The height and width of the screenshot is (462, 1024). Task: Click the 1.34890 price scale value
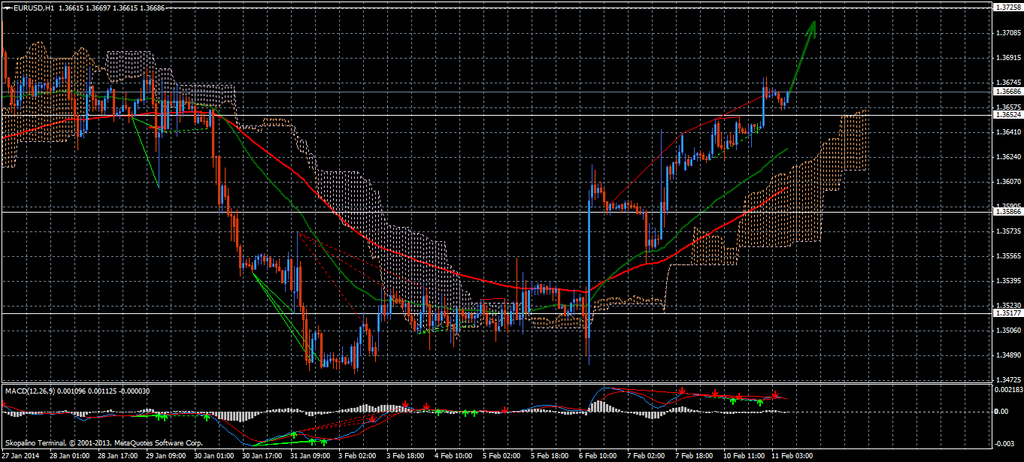(1008, 355)
